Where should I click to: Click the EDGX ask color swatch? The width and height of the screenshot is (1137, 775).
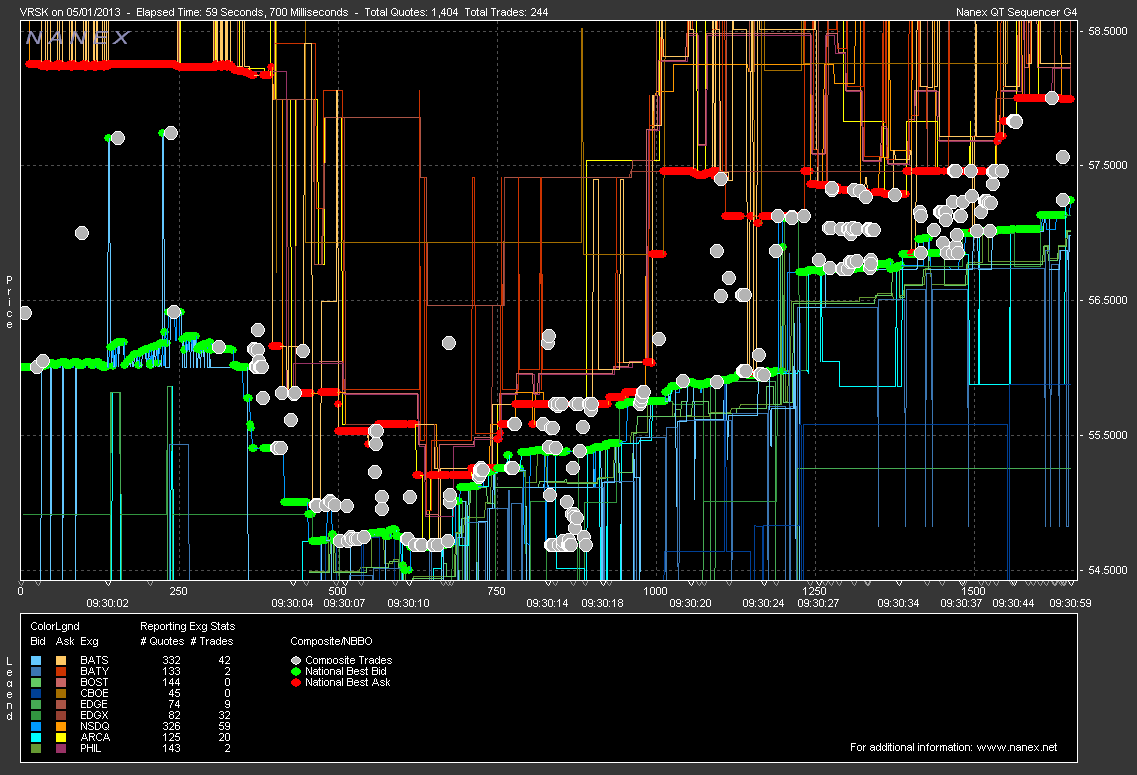(61, 716)
